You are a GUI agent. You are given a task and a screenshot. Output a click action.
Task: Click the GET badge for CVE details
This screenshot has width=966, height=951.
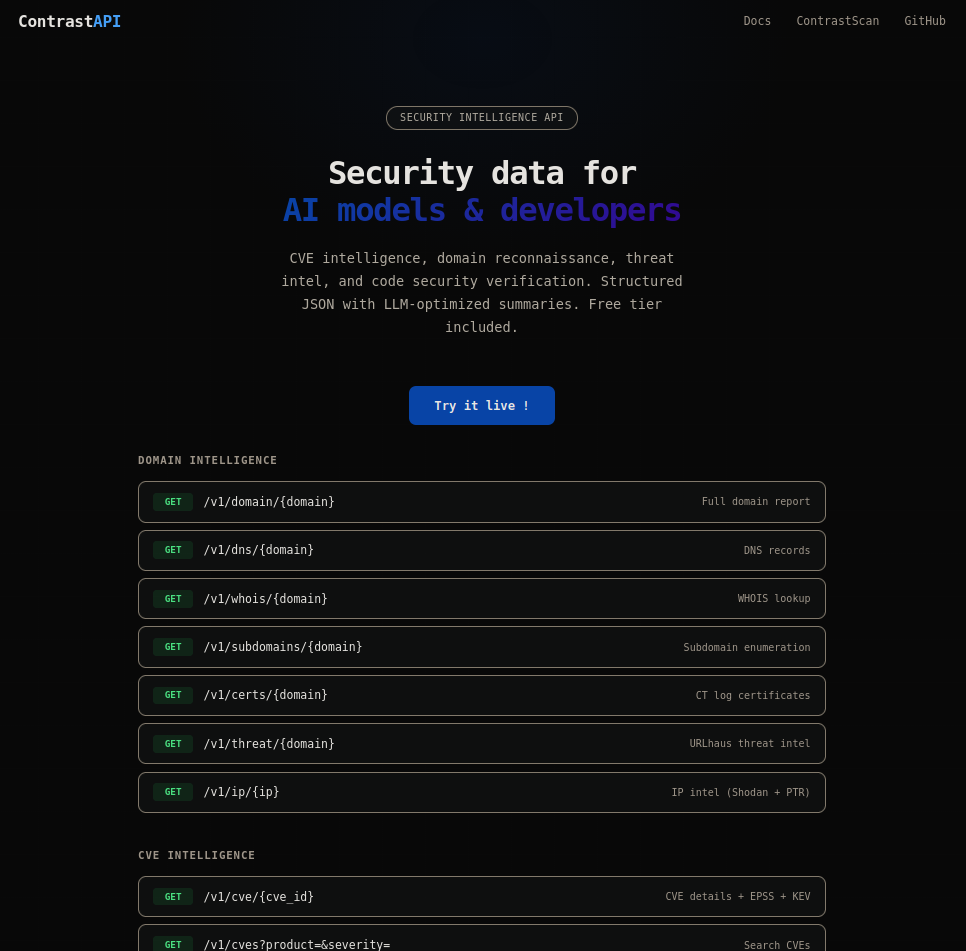173,897
